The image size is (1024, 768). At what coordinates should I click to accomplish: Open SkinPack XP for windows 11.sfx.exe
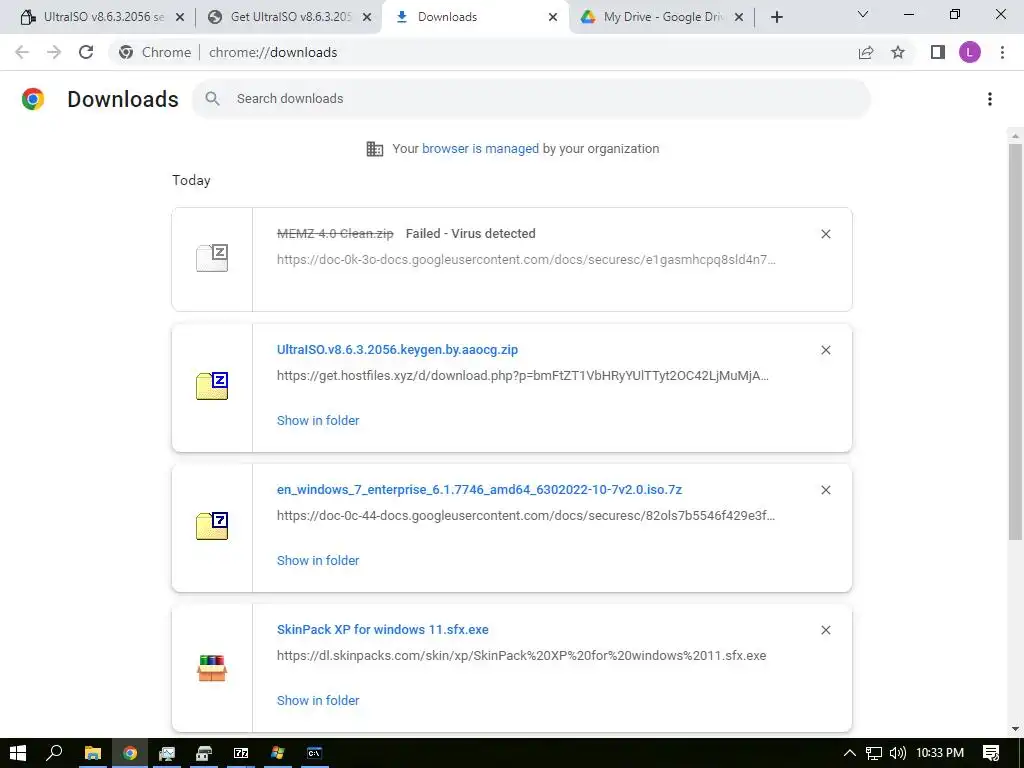(x=383, y=630)
